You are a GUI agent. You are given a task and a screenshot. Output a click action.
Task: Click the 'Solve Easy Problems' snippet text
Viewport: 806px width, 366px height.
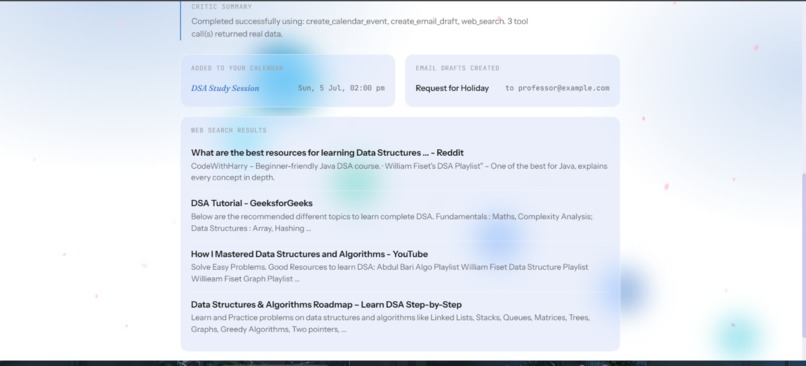click(389, 273)
